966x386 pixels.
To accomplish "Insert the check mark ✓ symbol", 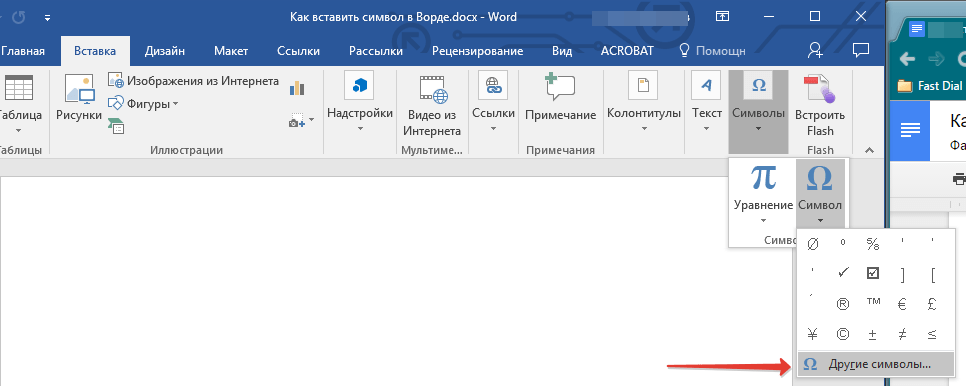I will click(843, 274).
